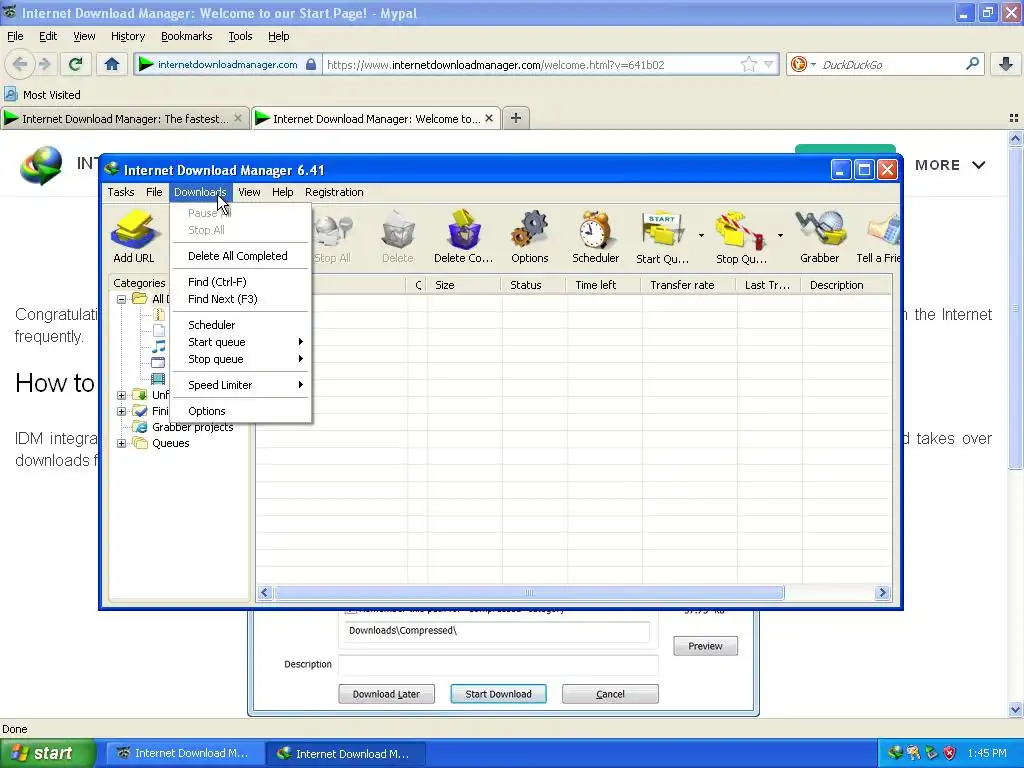Select the Queues folder in Categories
Viewport: 1024px width, 768px height.
pyautogui.click(x=170, y=443)
